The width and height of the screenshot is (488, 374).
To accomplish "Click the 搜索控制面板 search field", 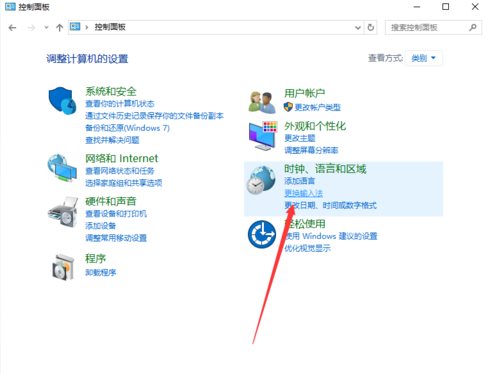I will tap(433, 27).
